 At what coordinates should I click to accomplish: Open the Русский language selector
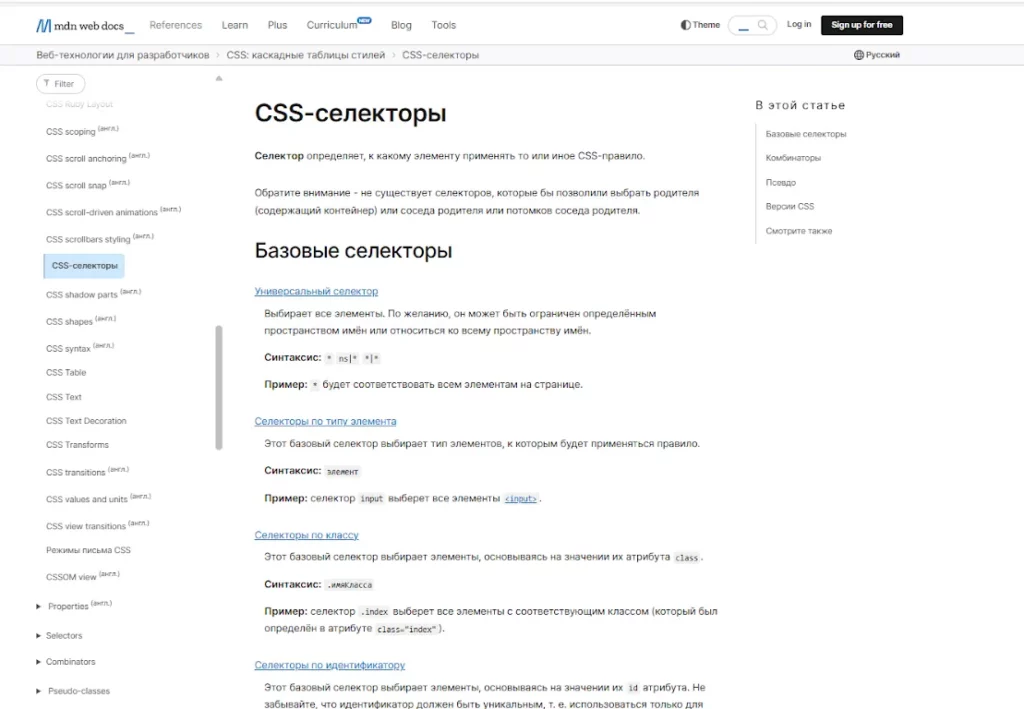876,55
